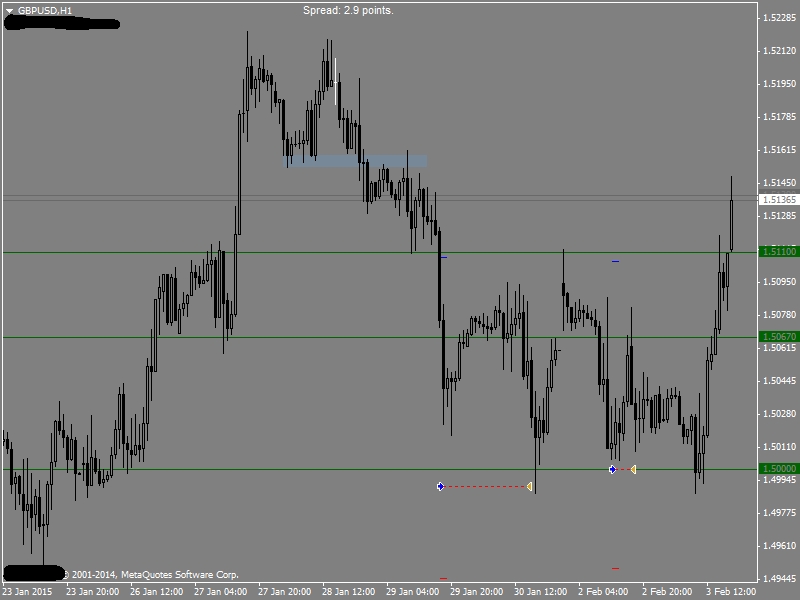Image resolution: width=800 pixels, height=600 pixels.
Task: Select the blue entry arrow starting the long dashed trade line
Action: 440,486
